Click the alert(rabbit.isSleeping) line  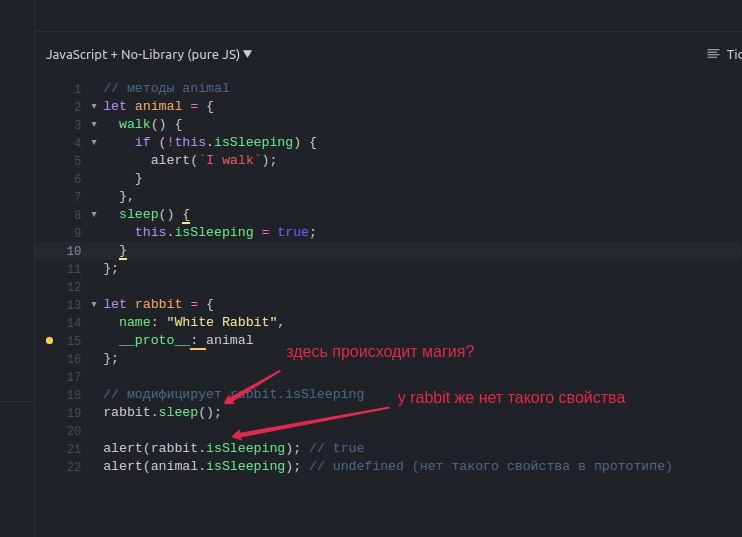pyautogui.click(x=202, y=448)
